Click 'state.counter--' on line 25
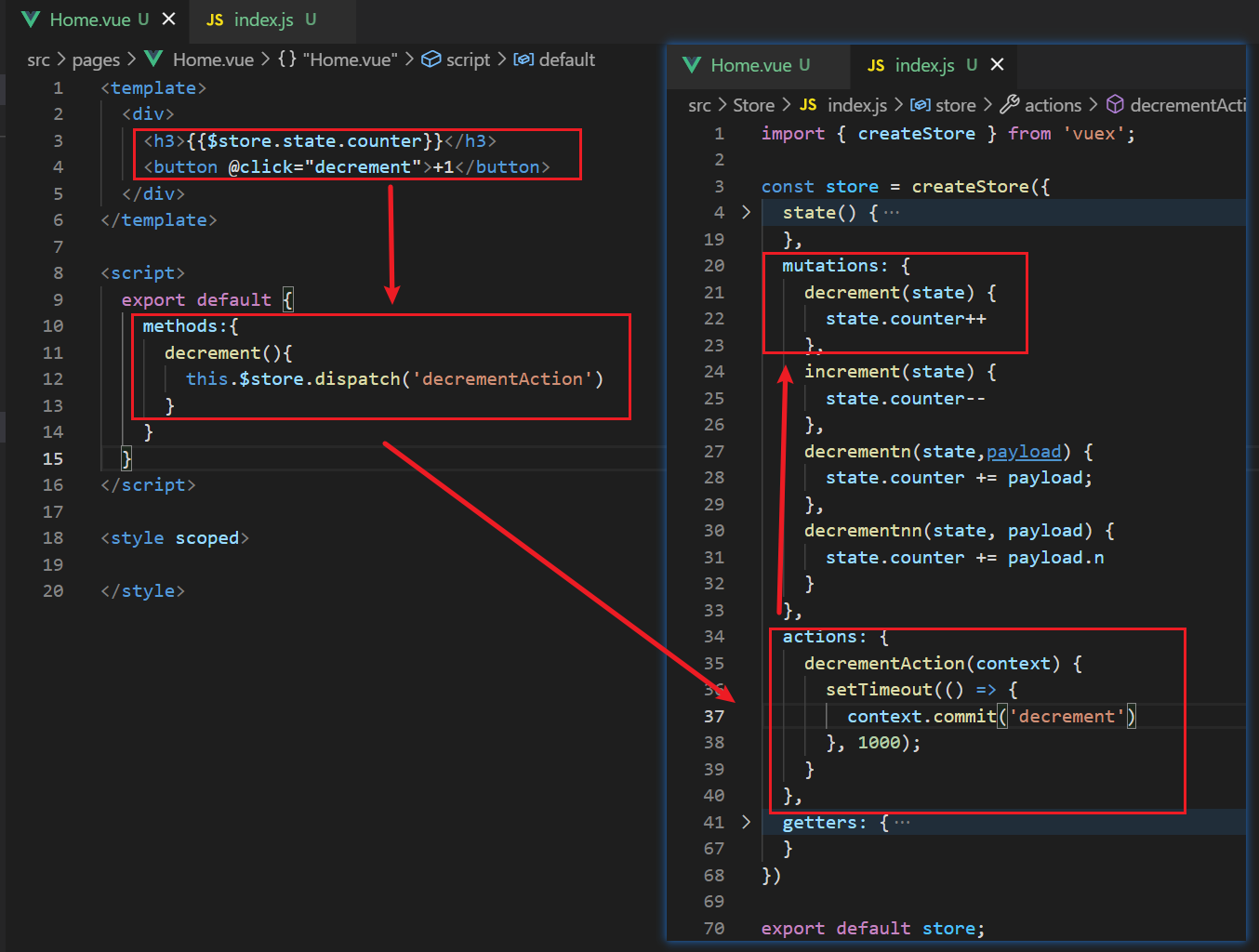Image resolution: width=1259 pixels, height=952 pixels. (x=906, y=399)
